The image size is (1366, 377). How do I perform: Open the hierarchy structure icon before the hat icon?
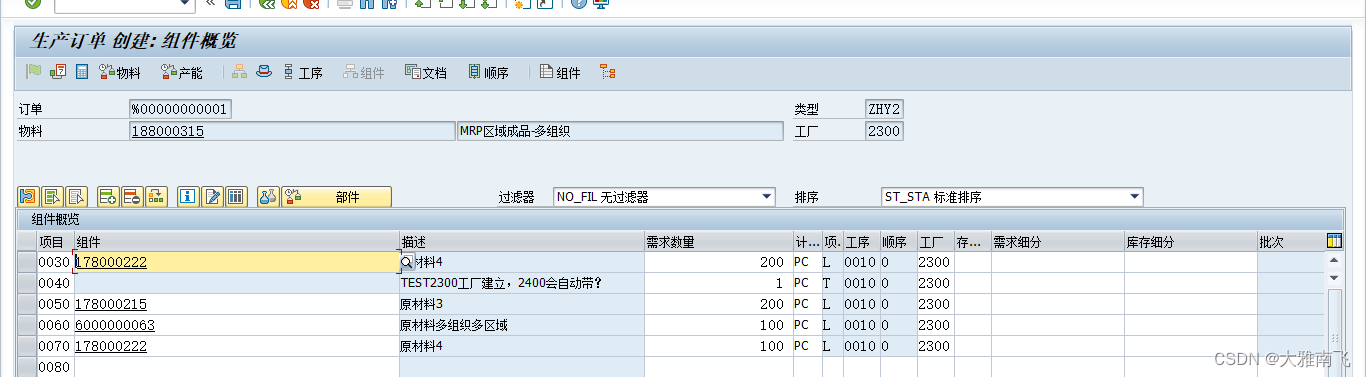tap(239, 72)
